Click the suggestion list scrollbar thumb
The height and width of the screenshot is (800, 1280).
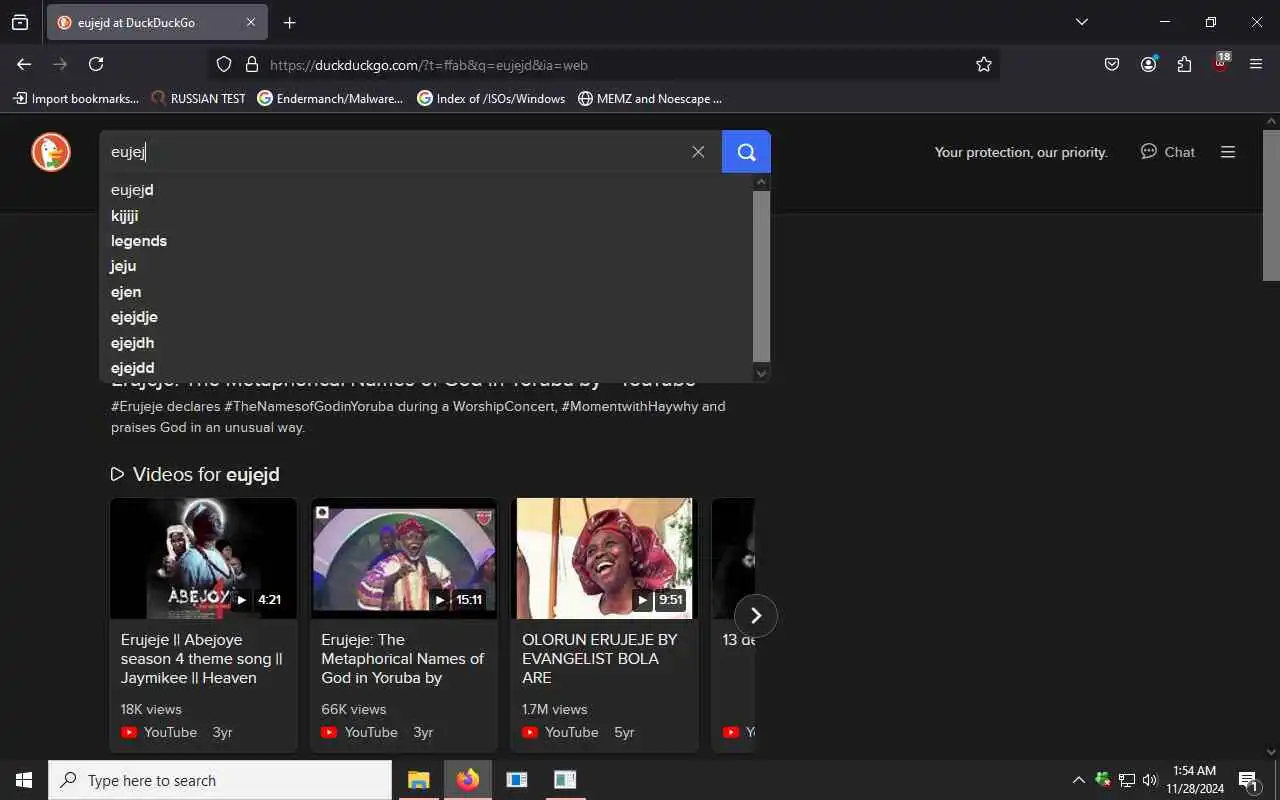pyautogui.click(x=762, y=275)
